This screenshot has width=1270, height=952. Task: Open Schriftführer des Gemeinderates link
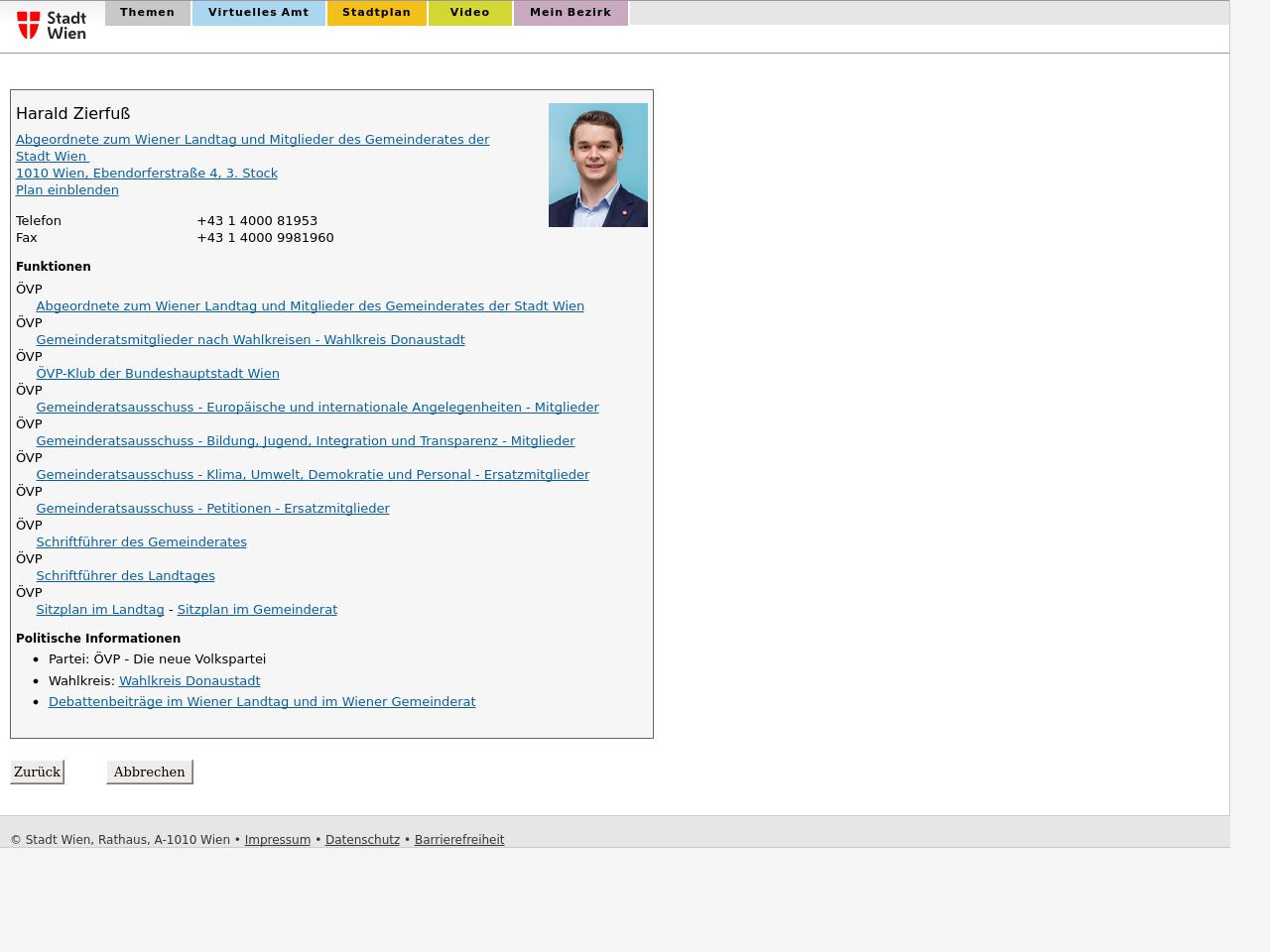click(141, 541)
